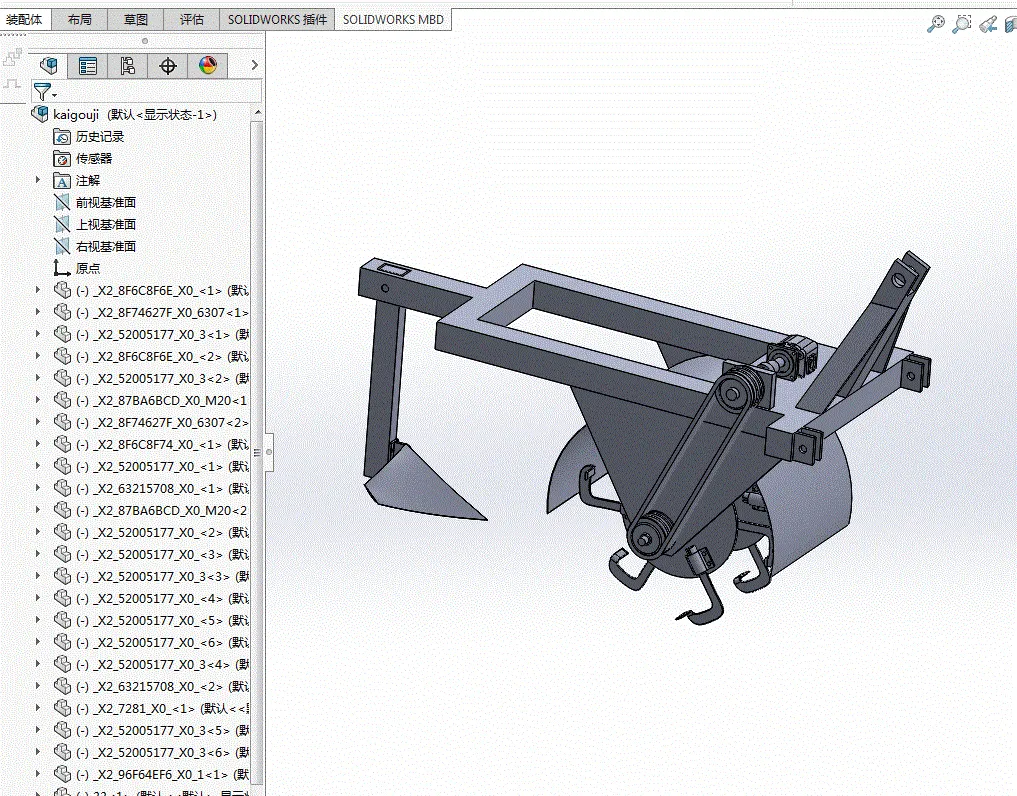Screen dimensions: 1017x796
Task: Click part icon of _X2_63215708_X0_<1>
Action: [62, 488]
